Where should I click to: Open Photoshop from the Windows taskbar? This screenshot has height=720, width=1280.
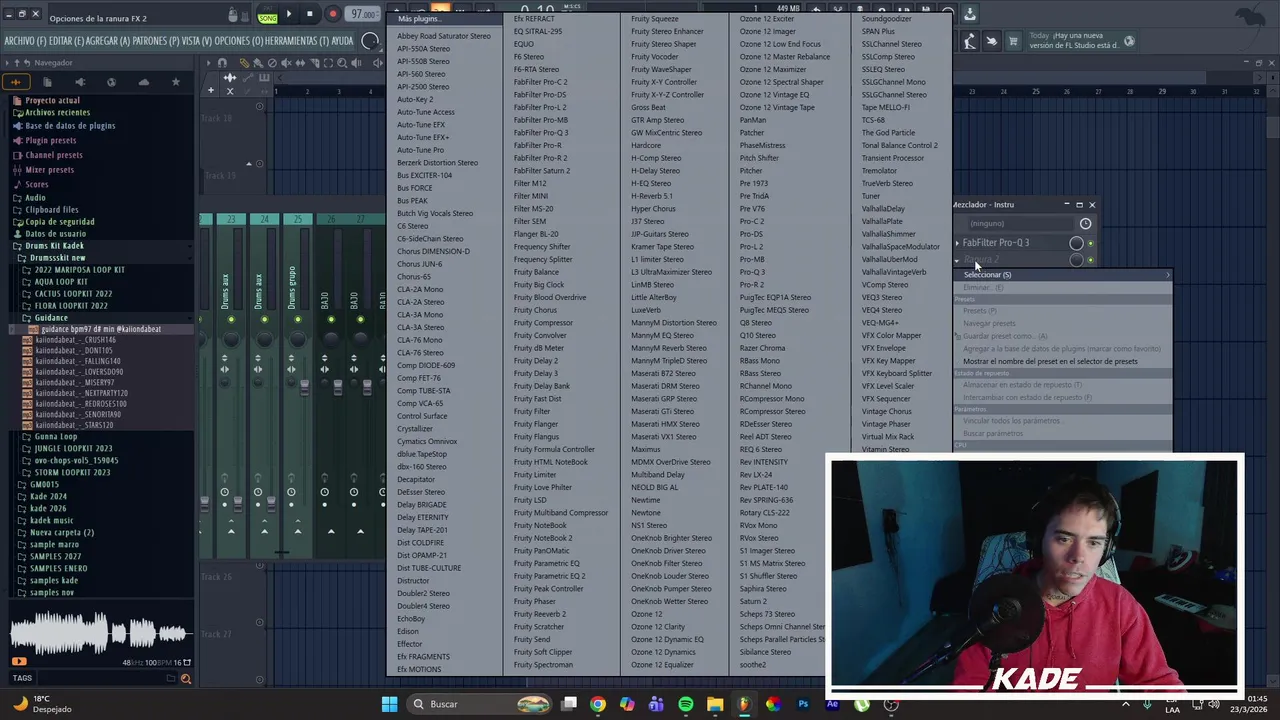[x=802, y=704]
